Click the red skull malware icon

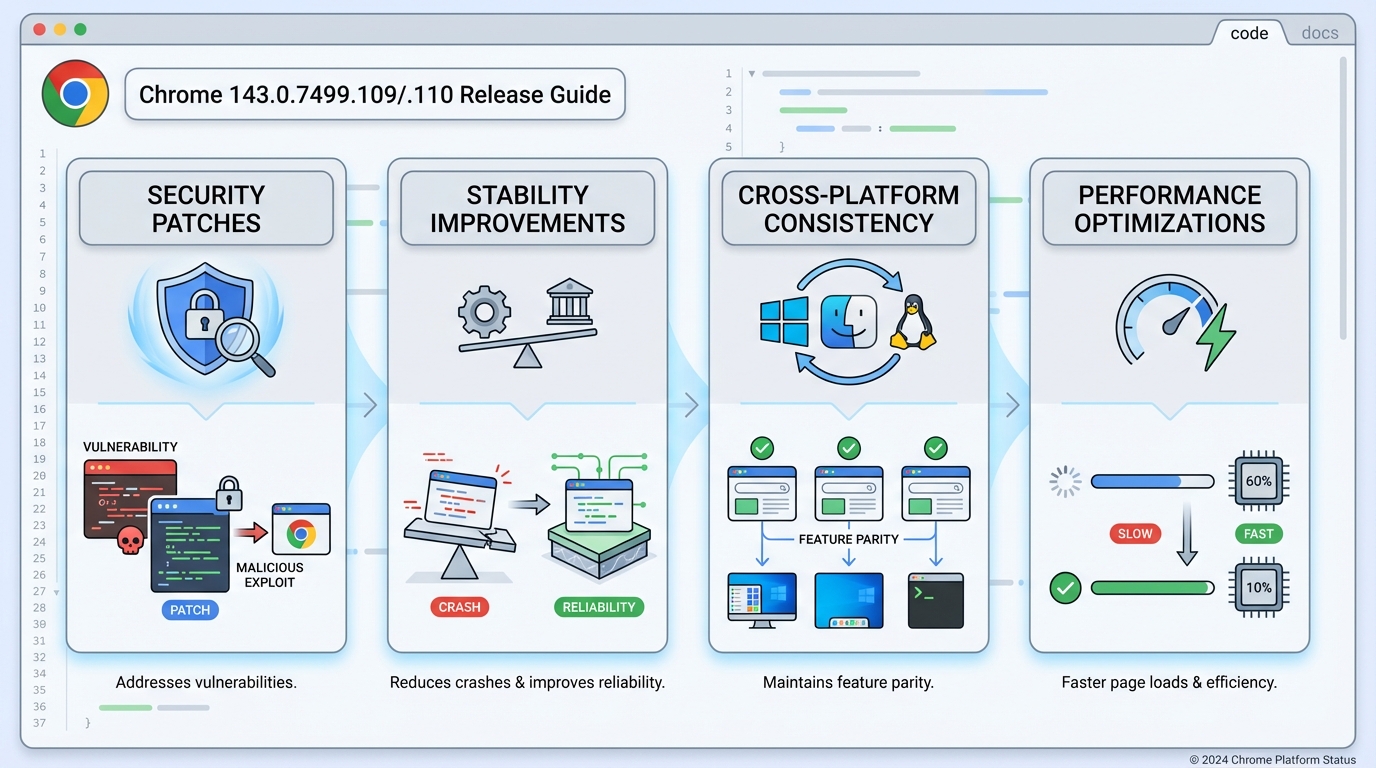tap(130, 541)
